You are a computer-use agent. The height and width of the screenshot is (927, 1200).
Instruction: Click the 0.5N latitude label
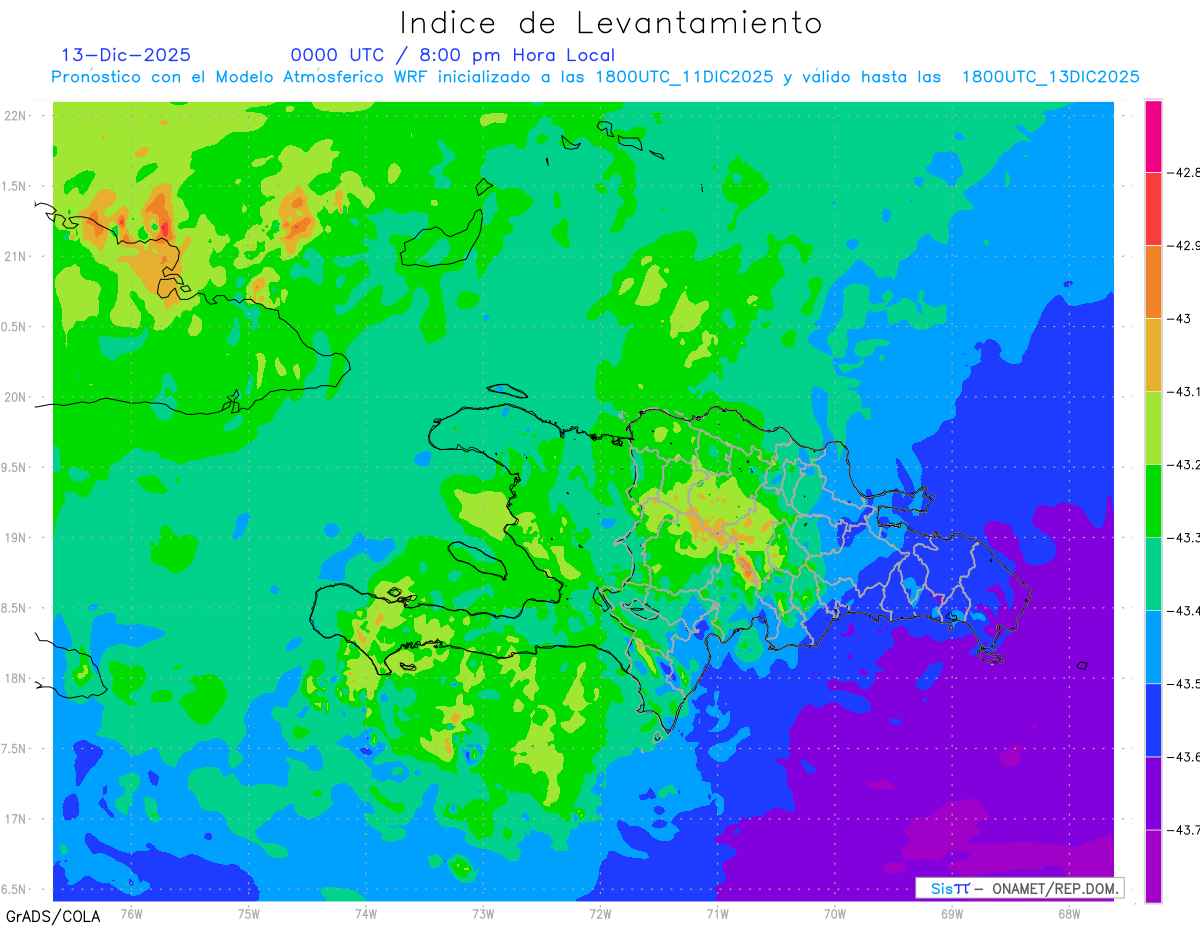pyautogui.click(x=15, y=327)
